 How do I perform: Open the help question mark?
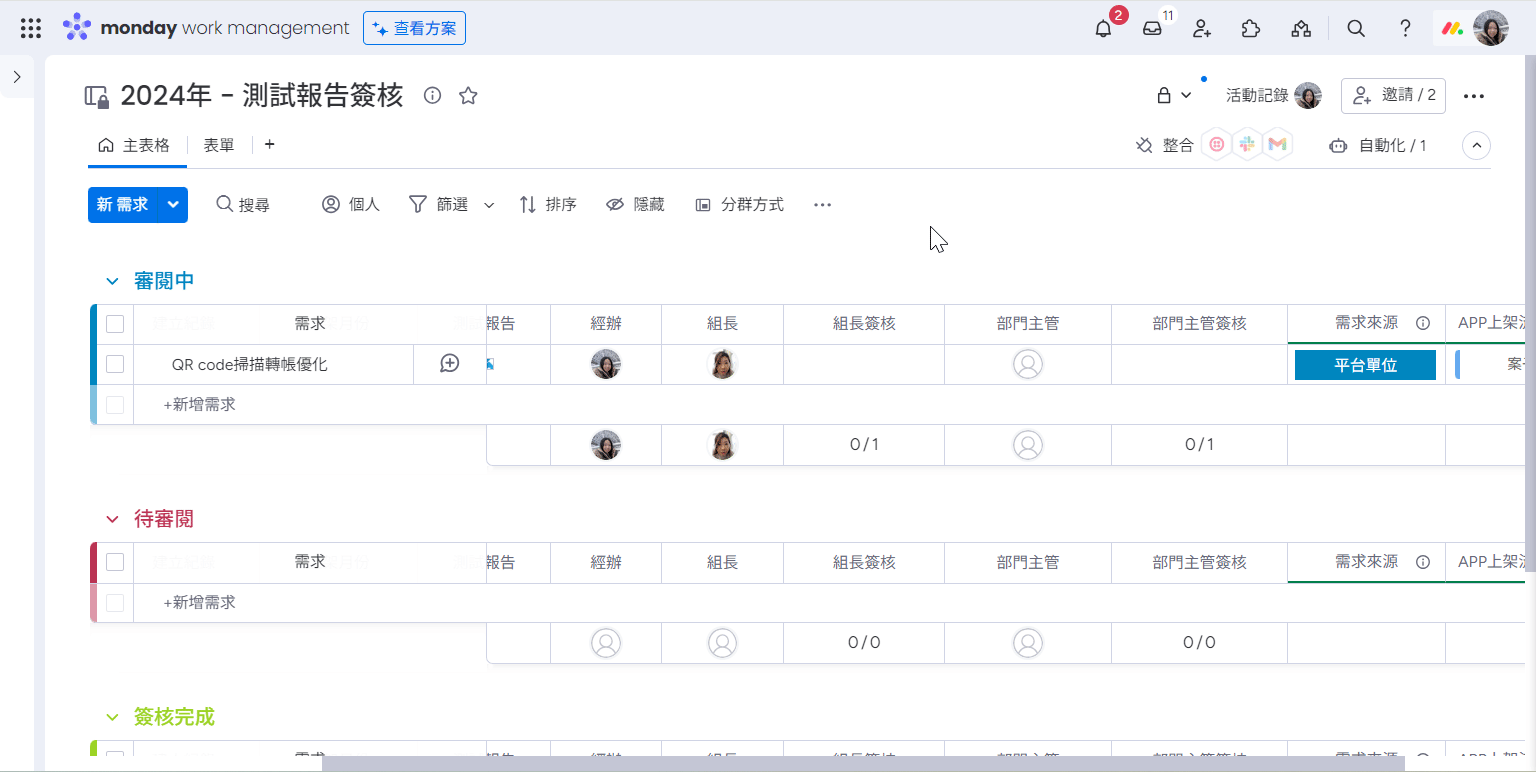tap(1405, 29)
